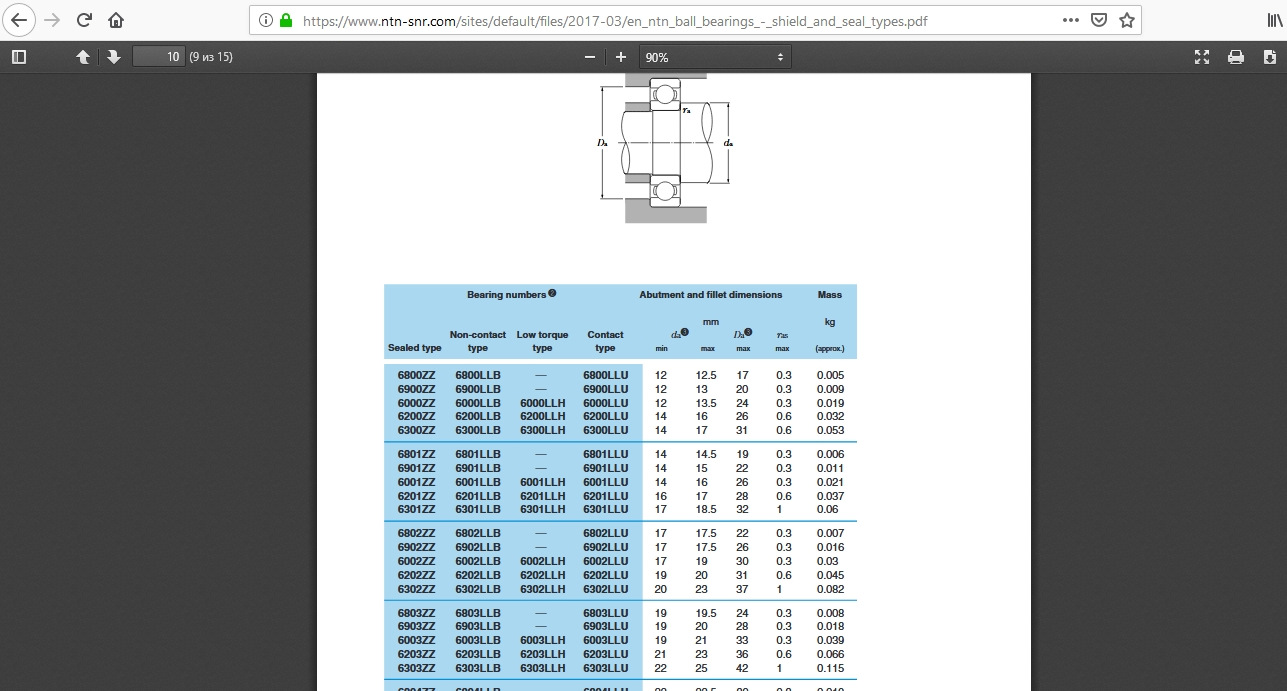Screen dimensions: 1287x691
Task: Switch PDF to presentation mode
Action: (x=1202, y=57)
